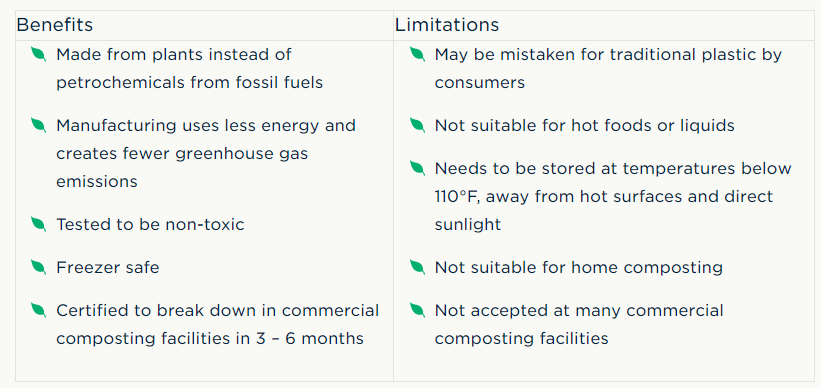The width and height of the screenshot is (821, 388).
Task: Select leaf icon beside 'Not suitable for hot foods'
Action: click(417, 125)
